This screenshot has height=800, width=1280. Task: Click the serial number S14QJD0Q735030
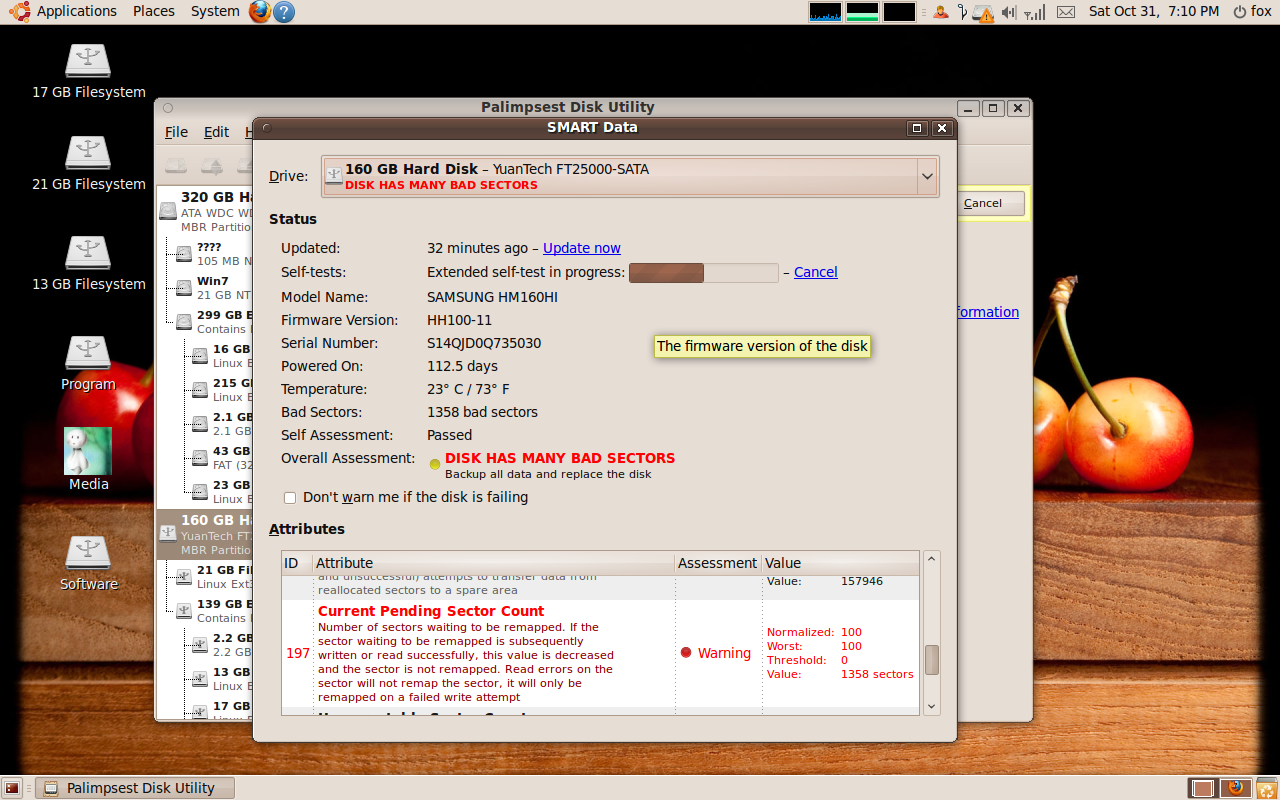484,343
